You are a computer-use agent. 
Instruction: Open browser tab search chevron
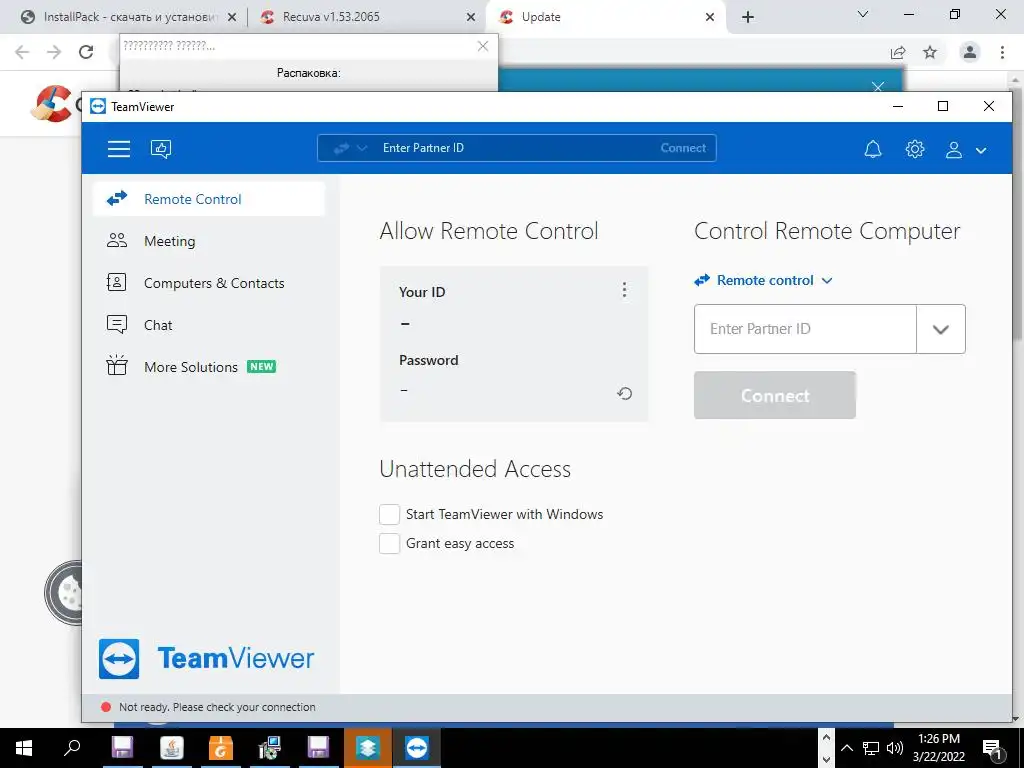863,14
